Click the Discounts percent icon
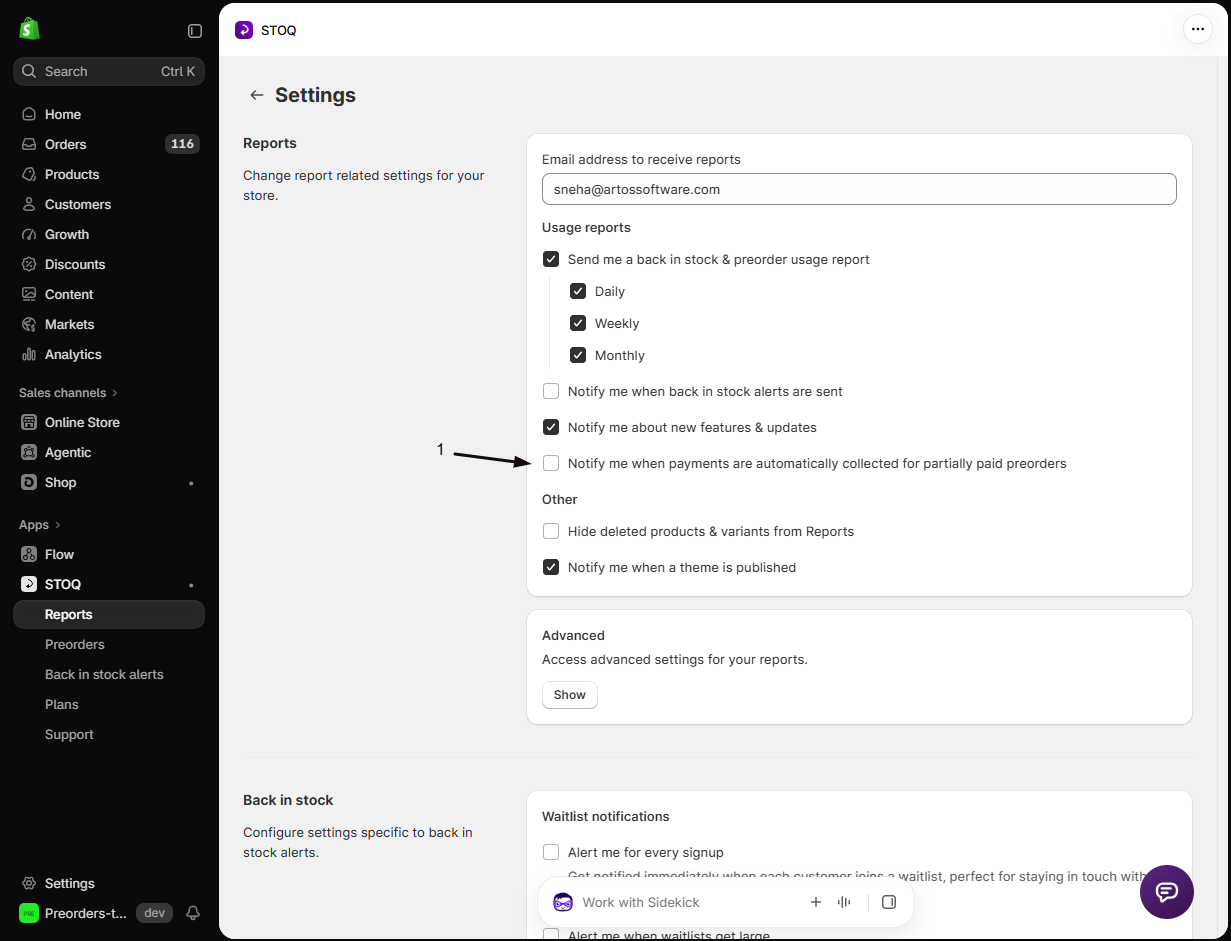Screen dimensions: 1231x941 click(x=29, y=264)
